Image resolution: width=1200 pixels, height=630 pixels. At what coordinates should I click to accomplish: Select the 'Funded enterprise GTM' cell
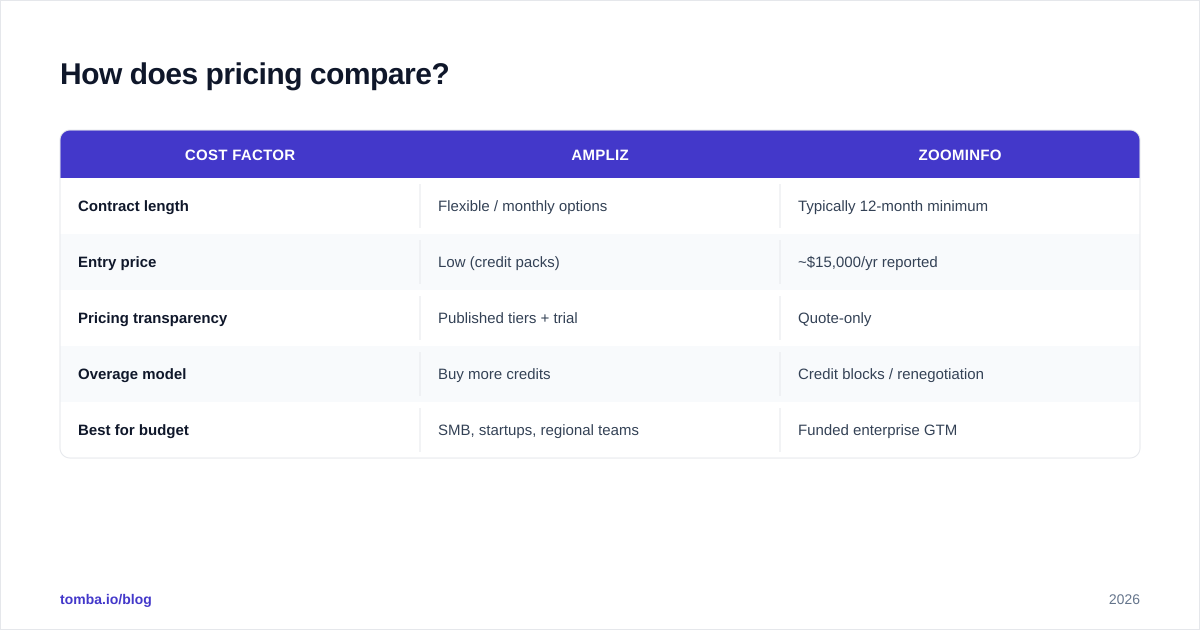pyautogui.click(x=960, y=430)
